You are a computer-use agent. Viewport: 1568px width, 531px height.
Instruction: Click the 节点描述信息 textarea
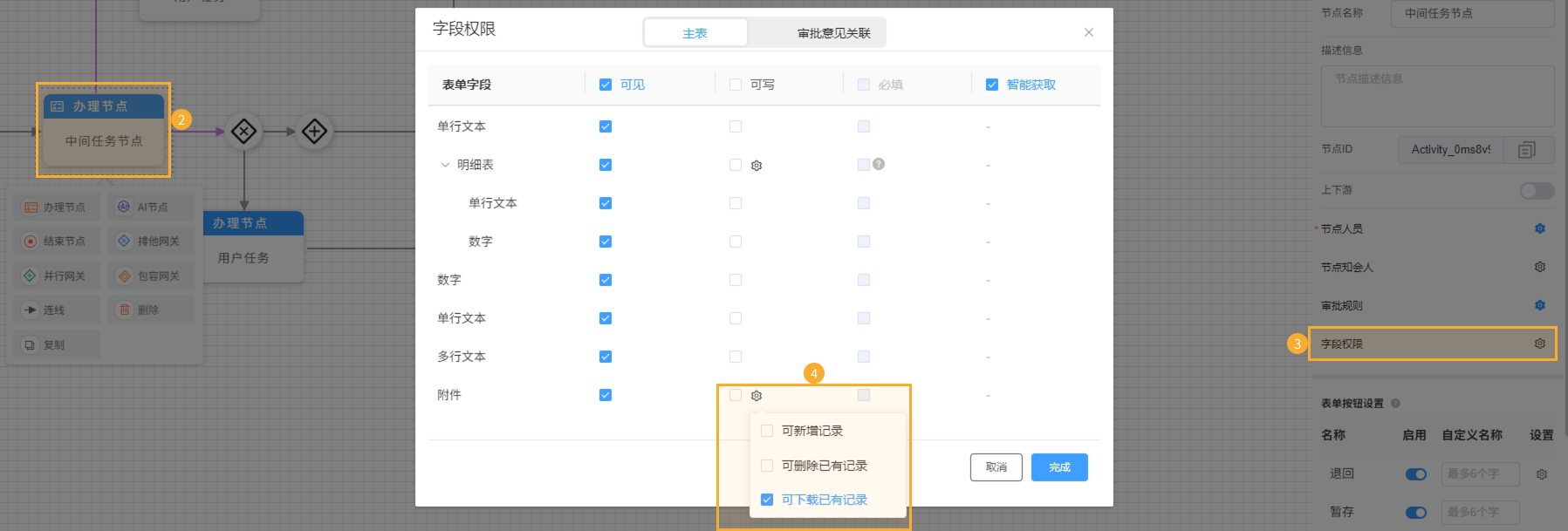tap(1437, 96)
